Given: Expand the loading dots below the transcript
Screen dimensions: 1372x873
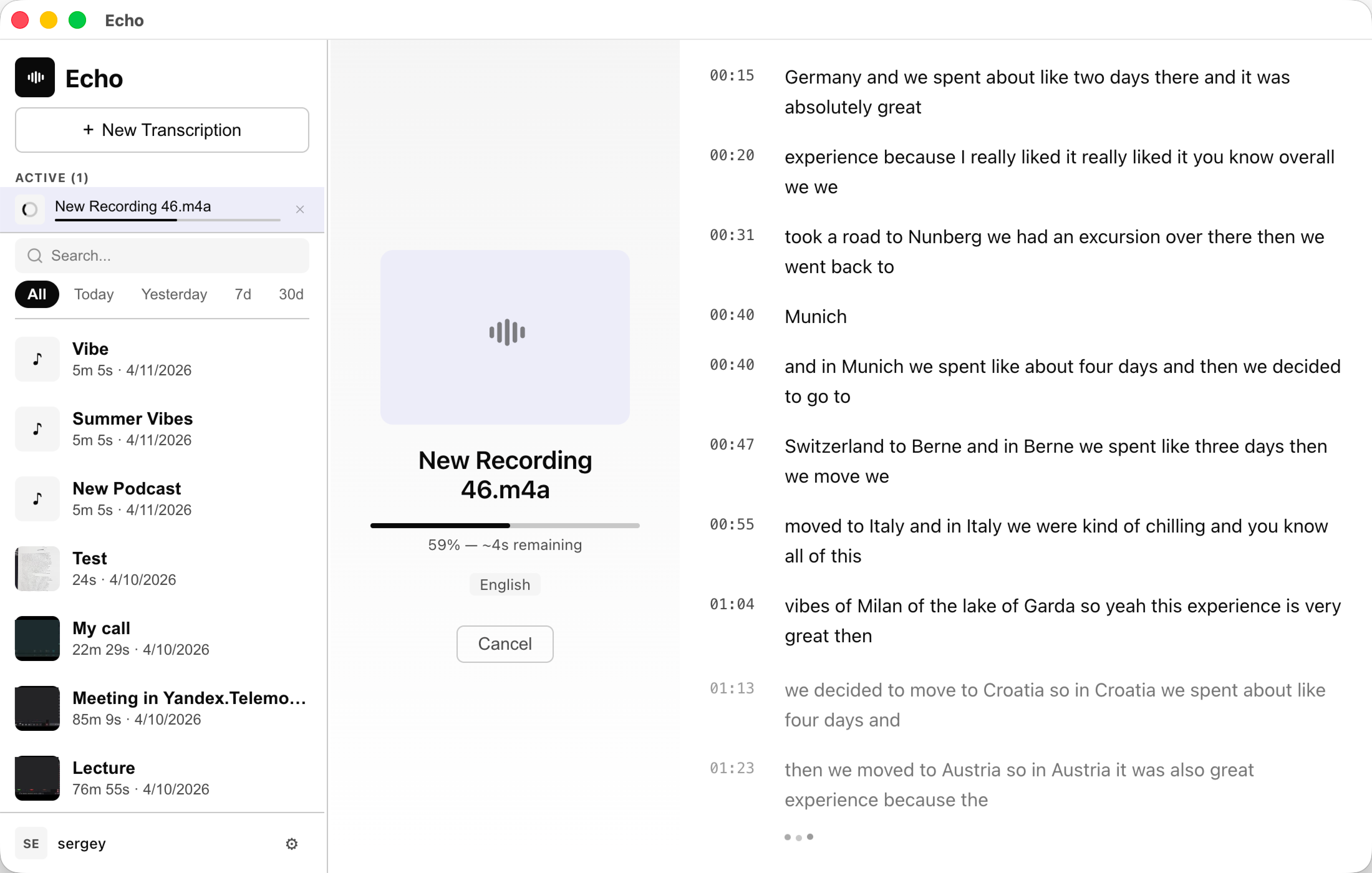Looking at the screenshot, I should coord(799,837).
